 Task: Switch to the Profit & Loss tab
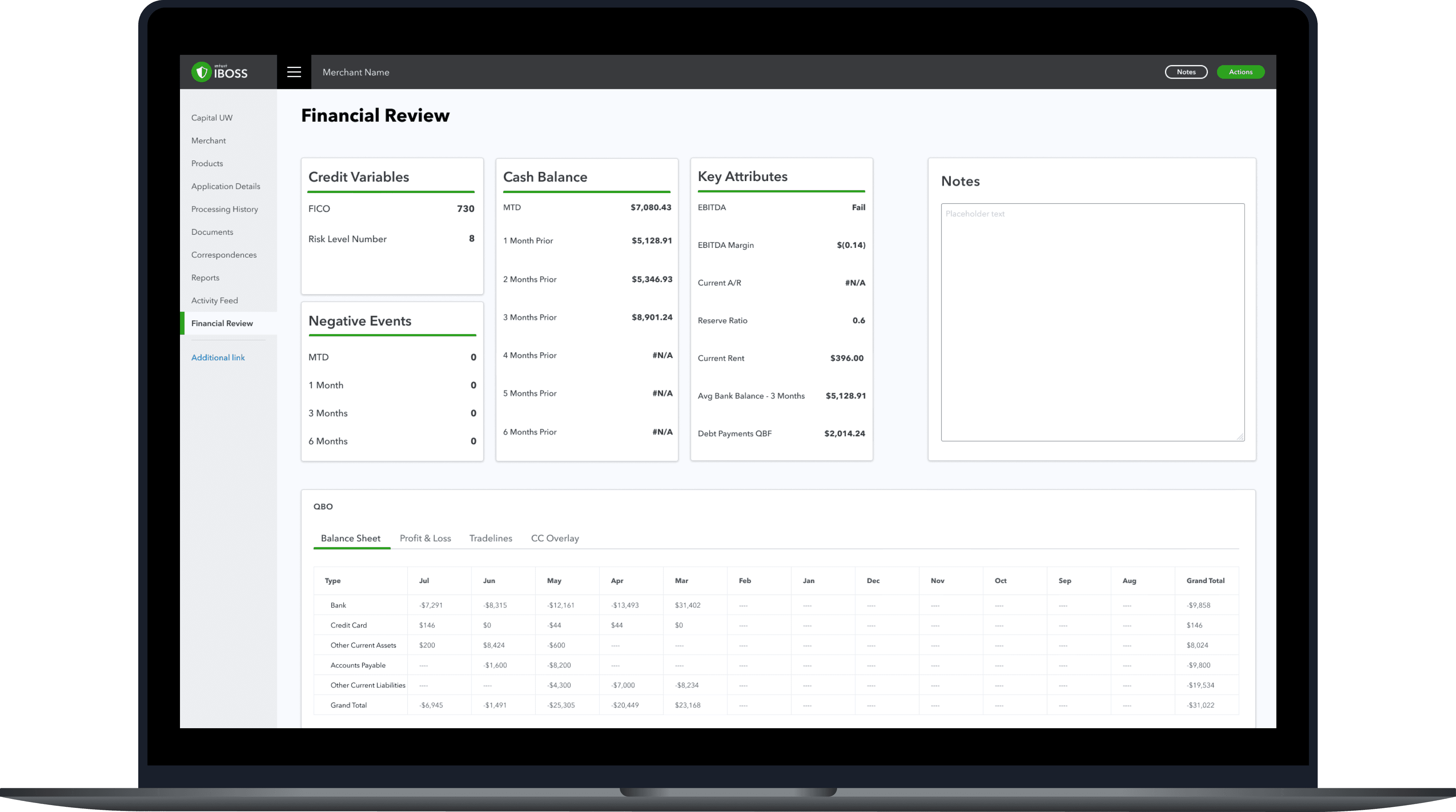(425, 538)
